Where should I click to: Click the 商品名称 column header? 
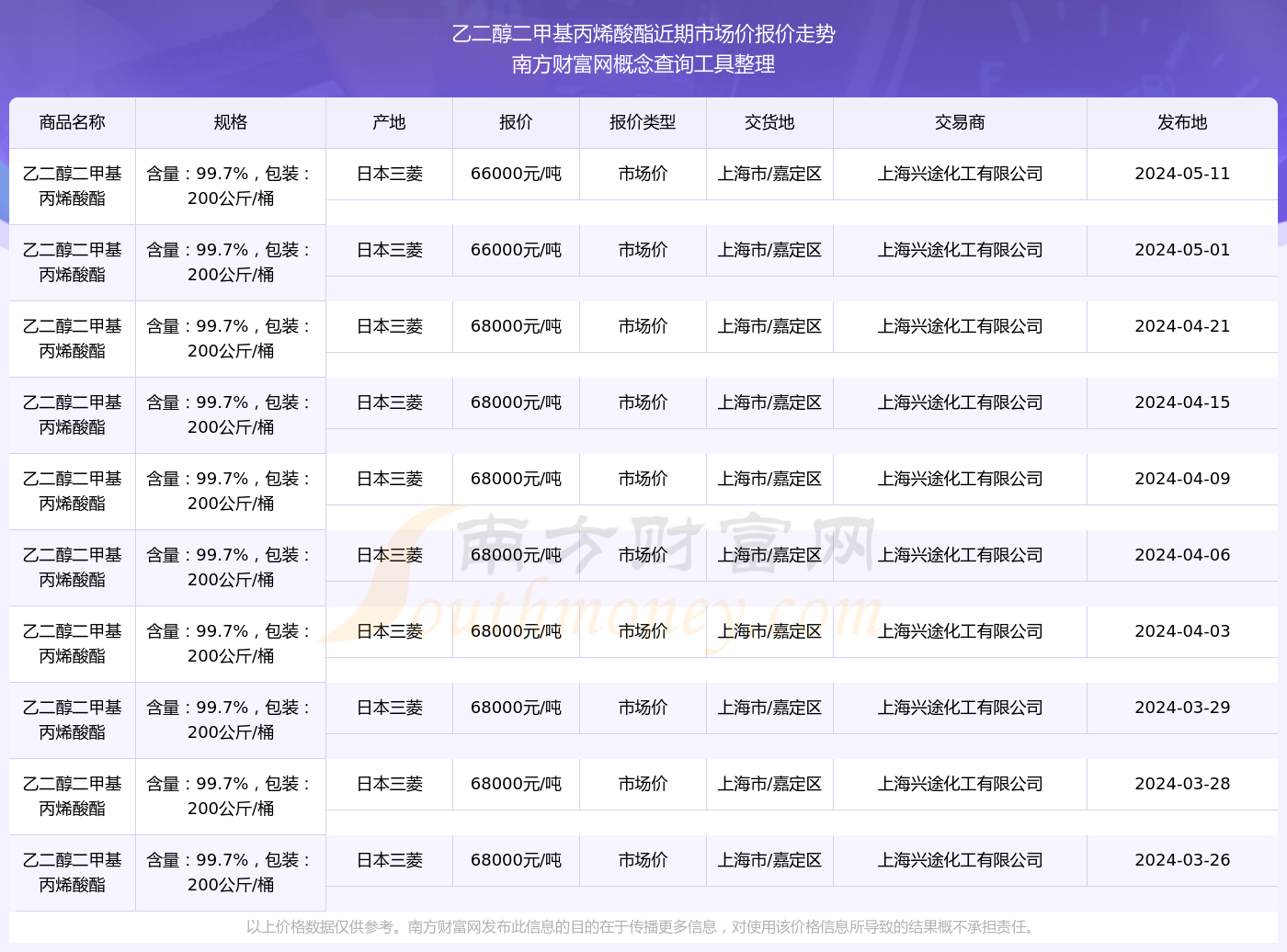(x=73, y=122)
